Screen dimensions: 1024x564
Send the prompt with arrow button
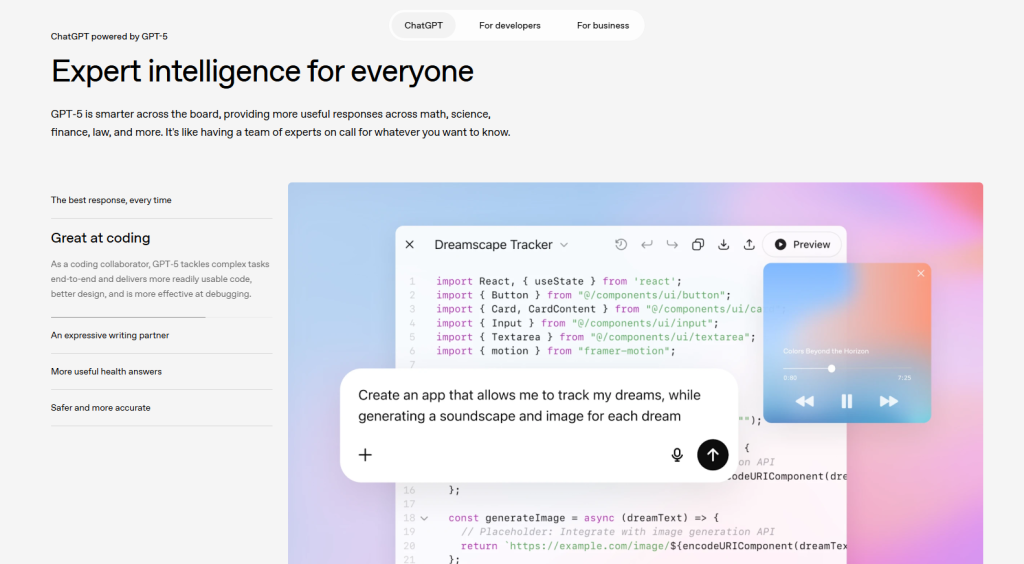coord(712,454)
